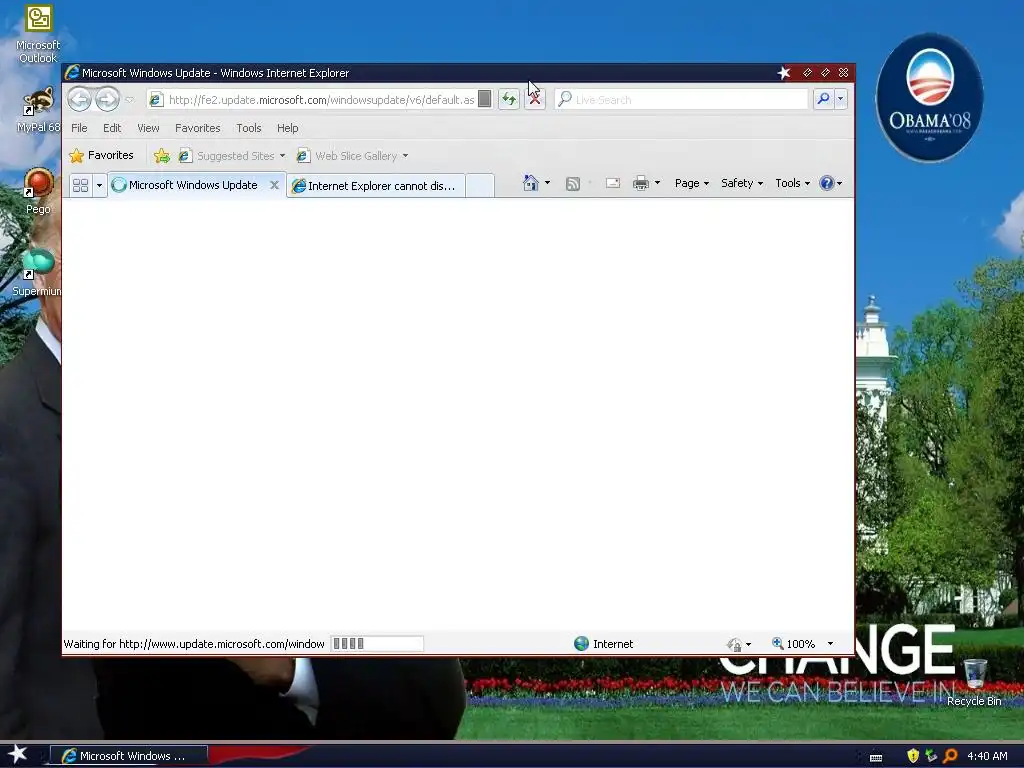Open the View menu
1024x768 pixels.
pyautogui.click(x=148, y=128)
